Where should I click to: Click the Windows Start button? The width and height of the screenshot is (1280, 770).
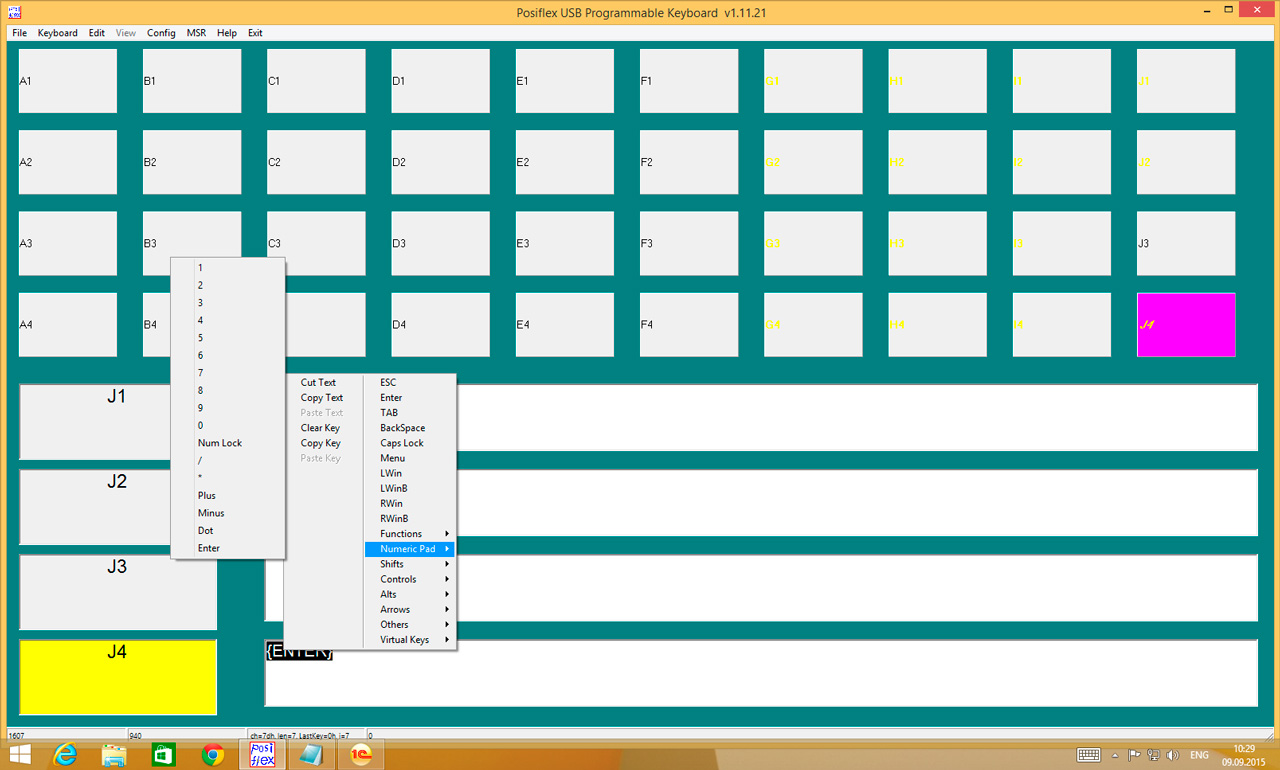(19, 755)
